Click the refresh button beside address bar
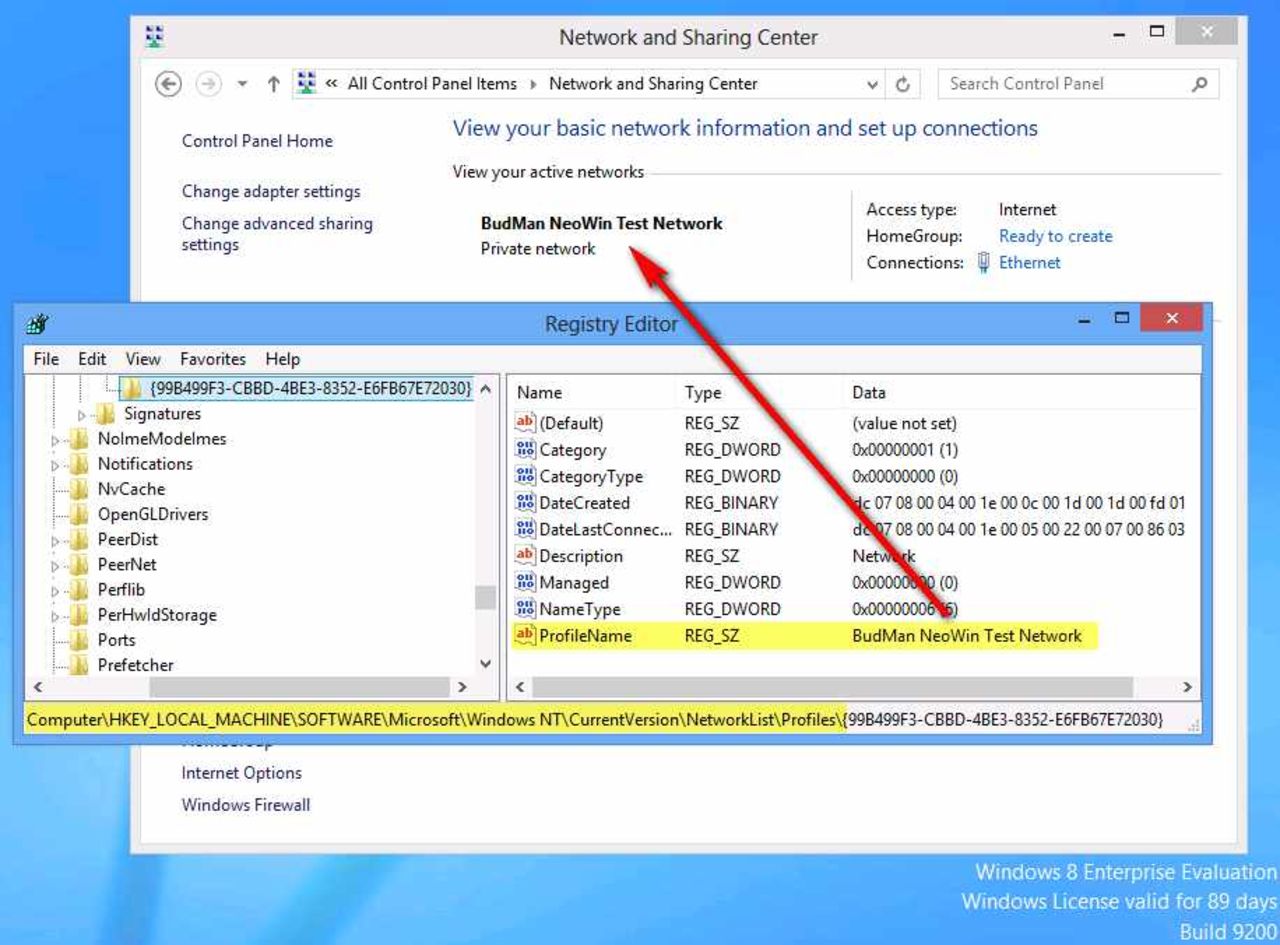This screenshot has height=945, width=1280. (x=902, y=85)
